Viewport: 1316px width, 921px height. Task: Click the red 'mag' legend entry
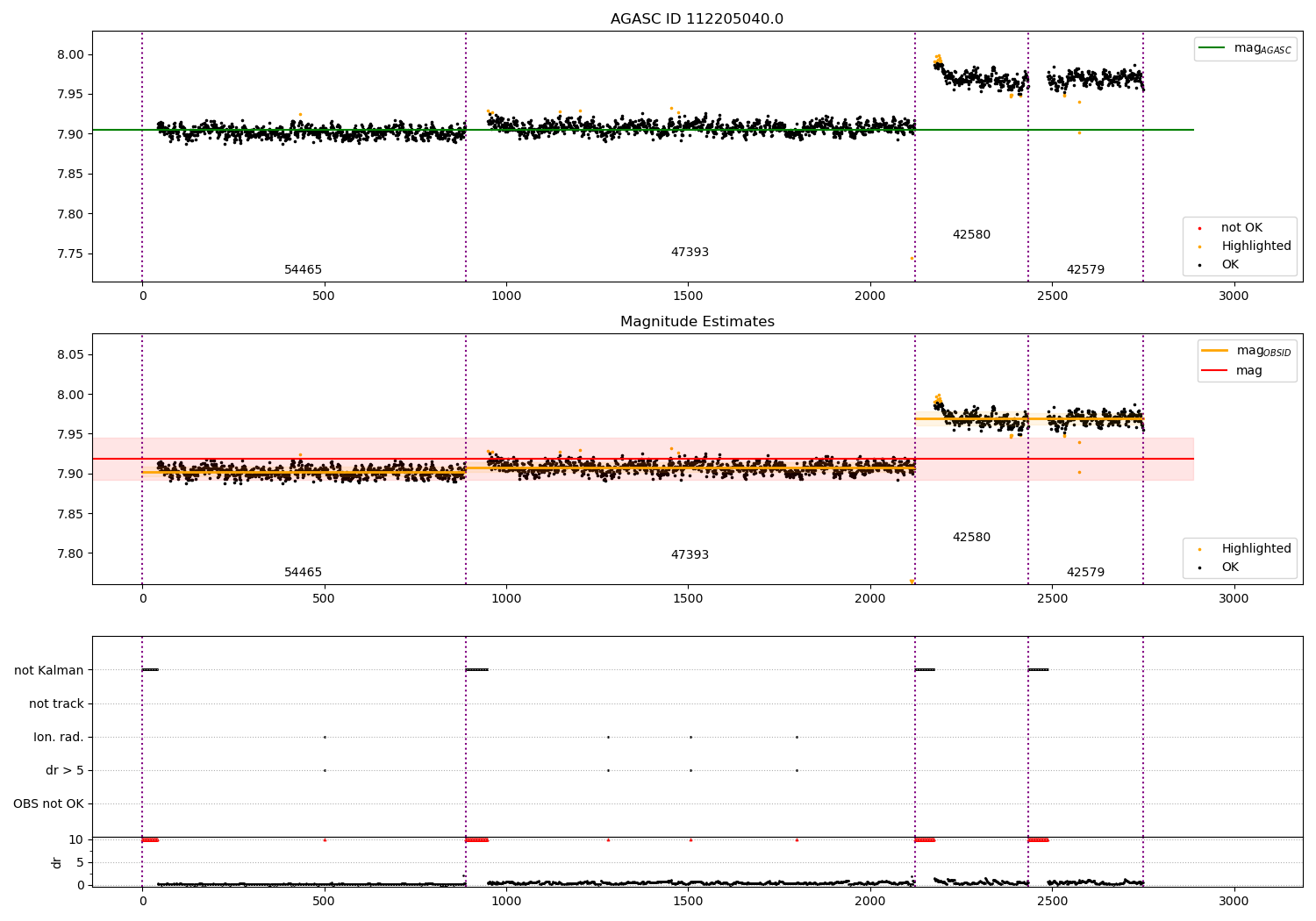tap(1232, 371)
